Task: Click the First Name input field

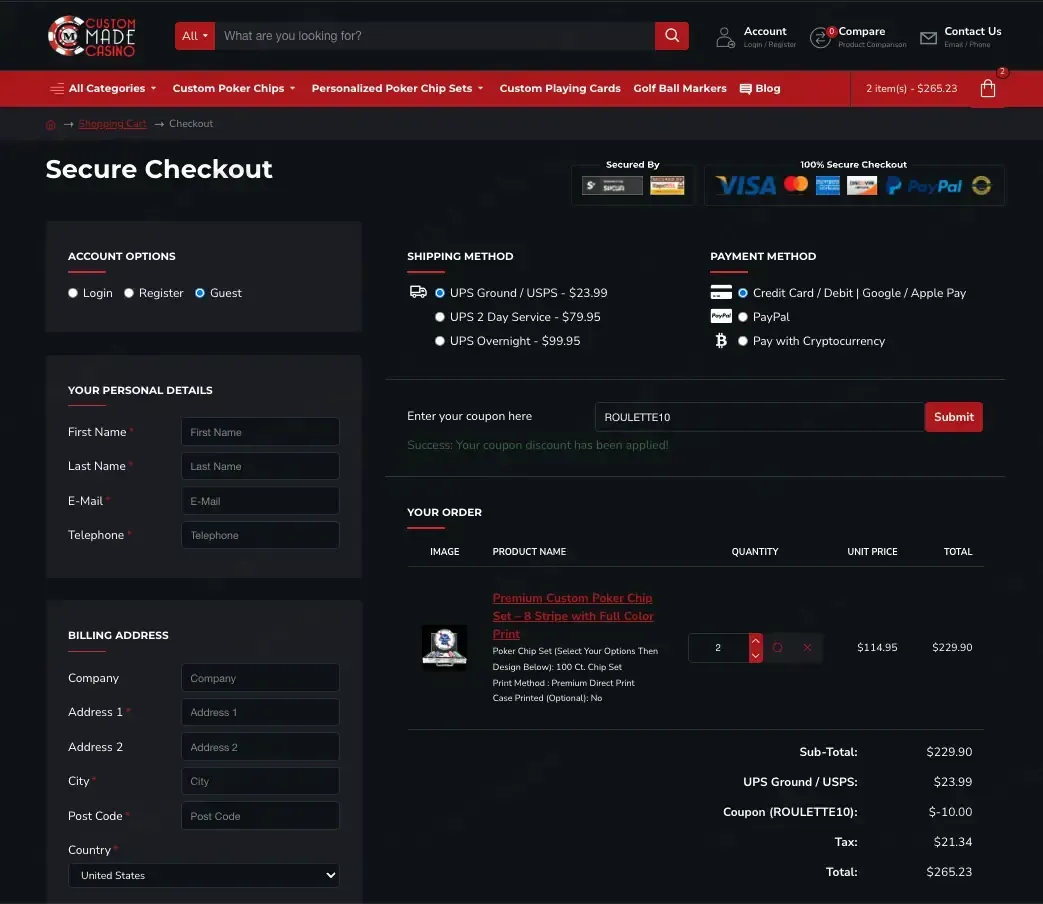Action: click(260, 432)
